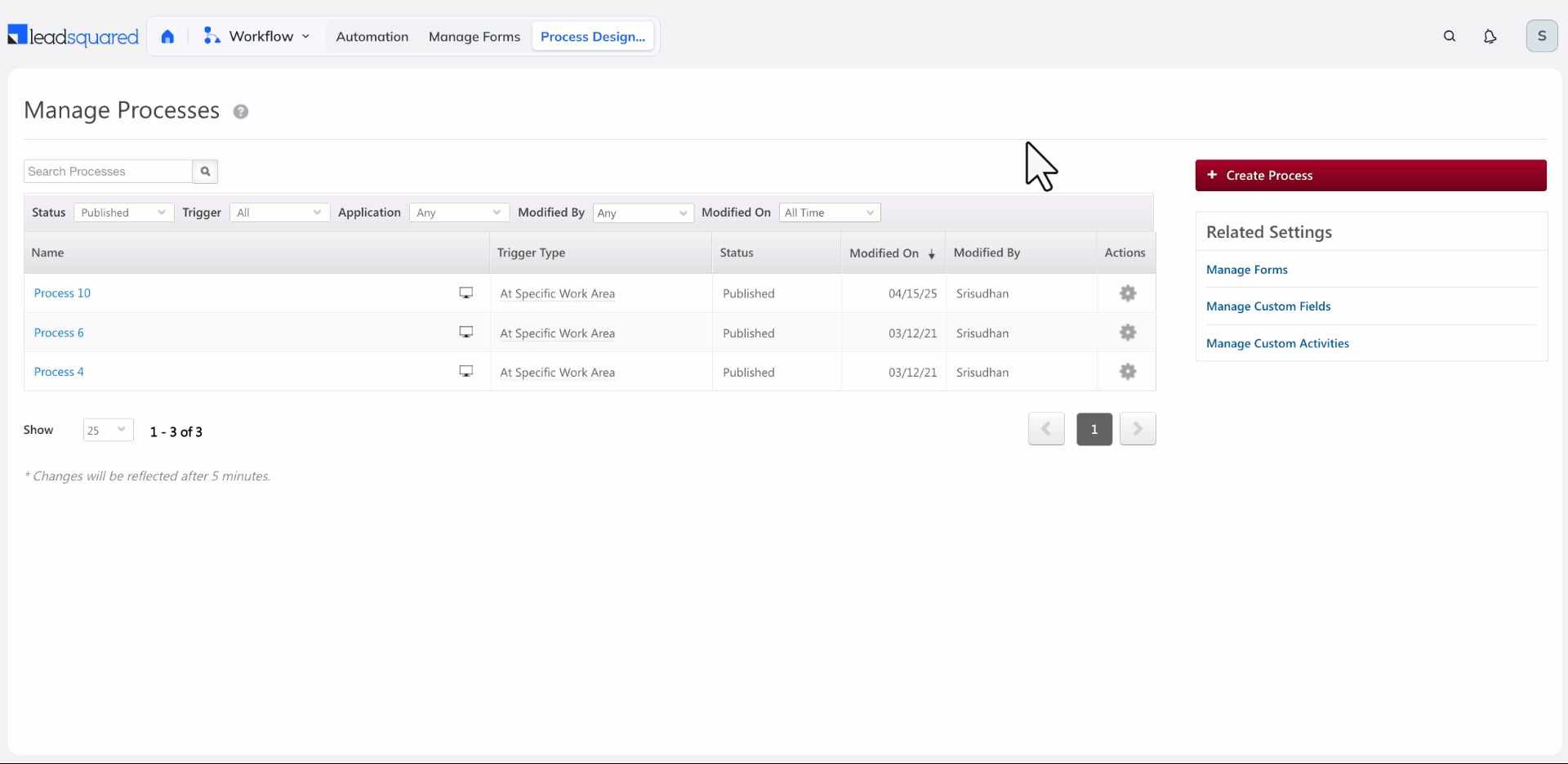
Task: Switch to the Manage Forms tab
Action: [474, 37]
